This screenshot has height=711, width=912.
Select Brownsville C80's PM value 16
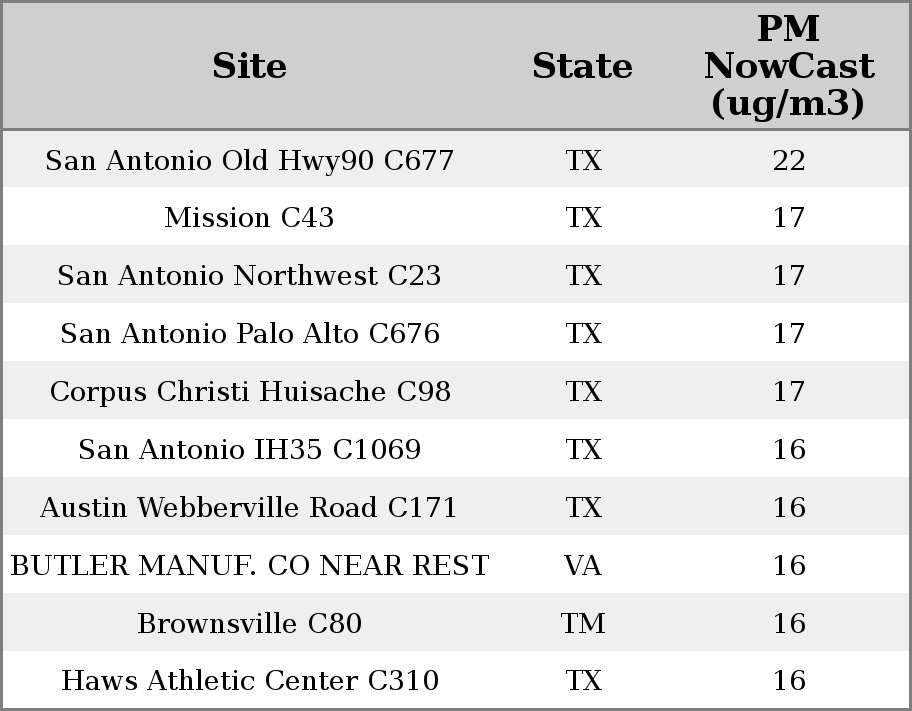(x=789, y=623)
